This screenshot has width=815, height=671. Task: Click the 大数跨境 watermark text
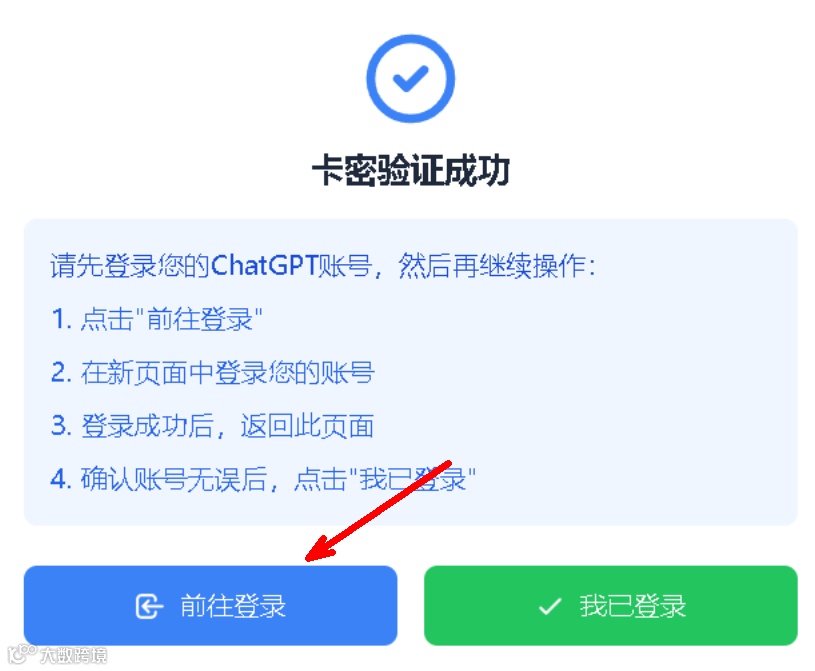click(x=74, y=655)
